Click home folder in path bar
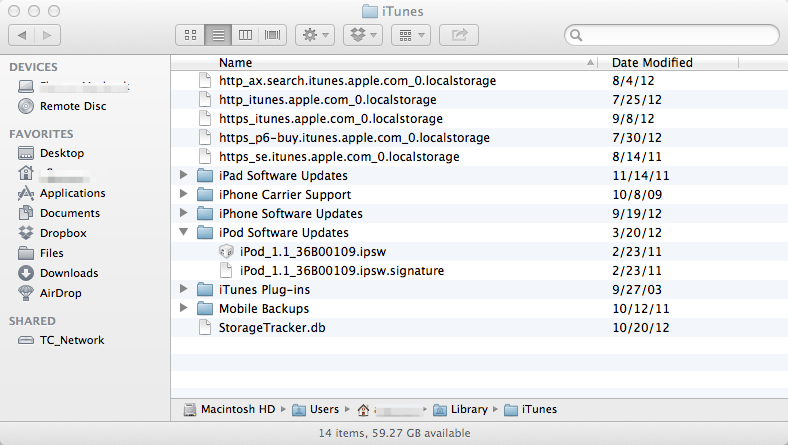 point(388,410)
